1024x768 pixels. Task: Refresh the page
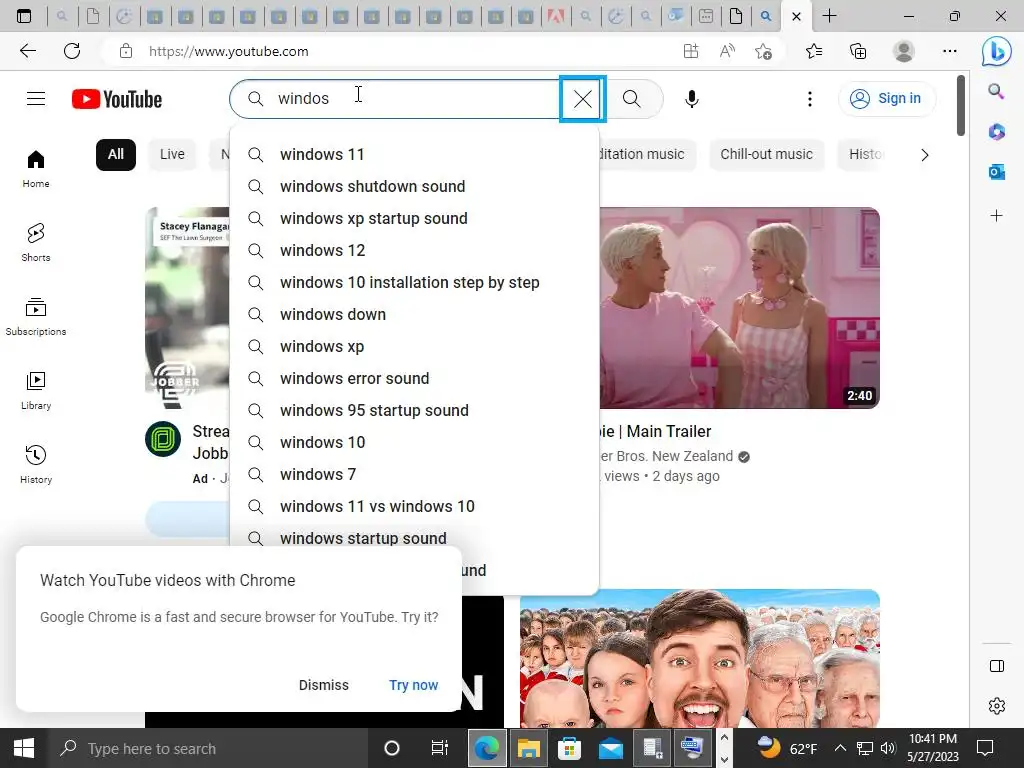(72, 51)
